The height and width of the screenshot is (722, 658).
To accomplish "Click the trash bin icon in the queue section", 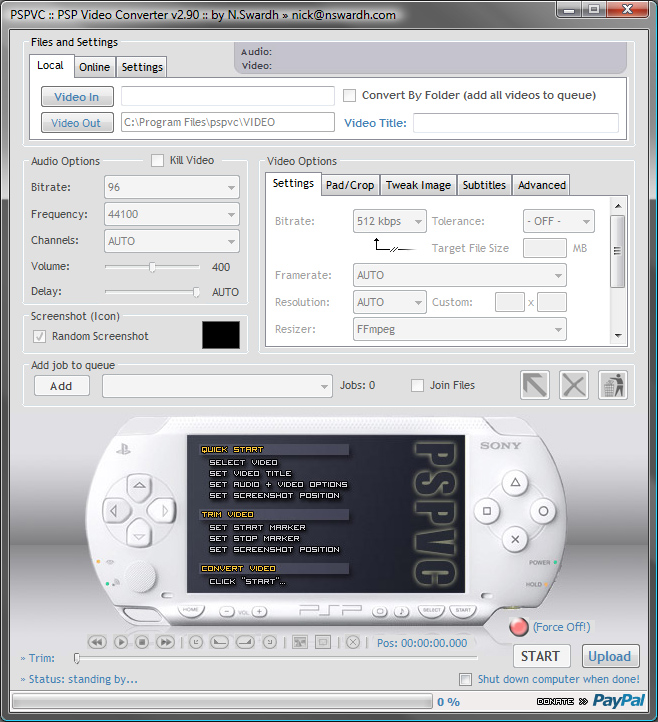I will tap(612, 385).
